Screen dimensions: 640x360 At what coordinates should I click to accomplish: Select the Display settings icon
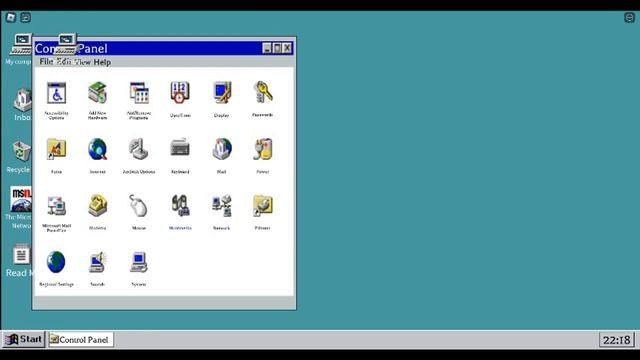(x=222, y=93)
